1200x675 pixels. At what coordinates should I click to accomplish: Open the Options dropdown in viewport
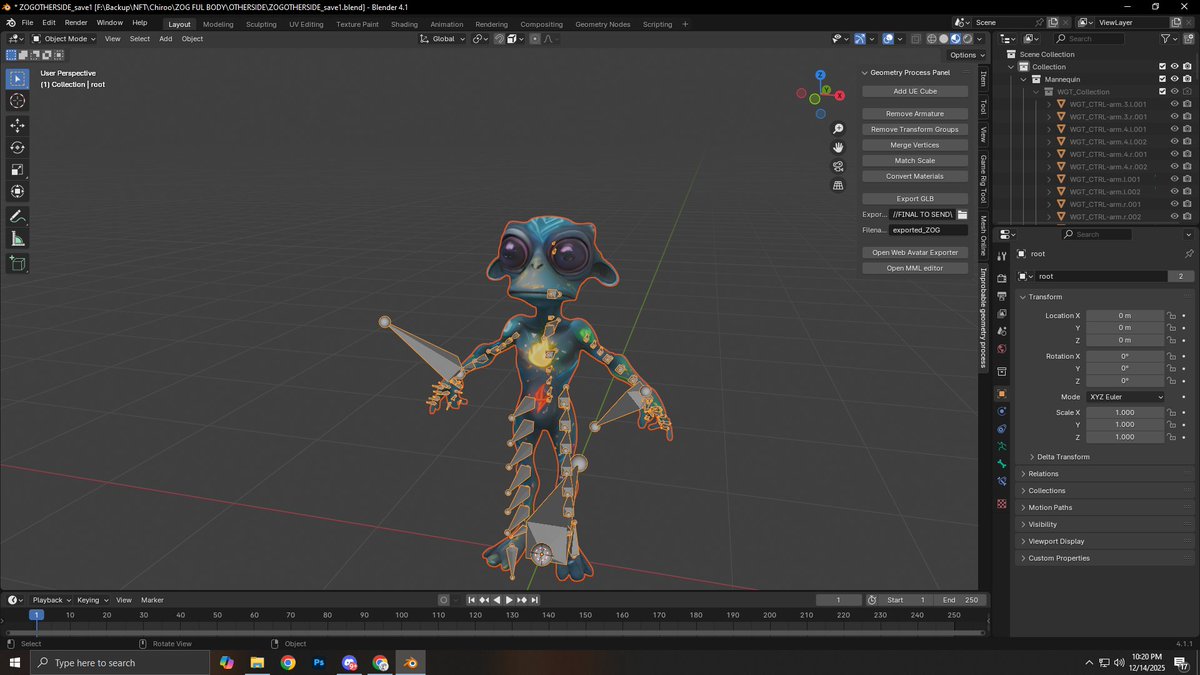(966, 55)
